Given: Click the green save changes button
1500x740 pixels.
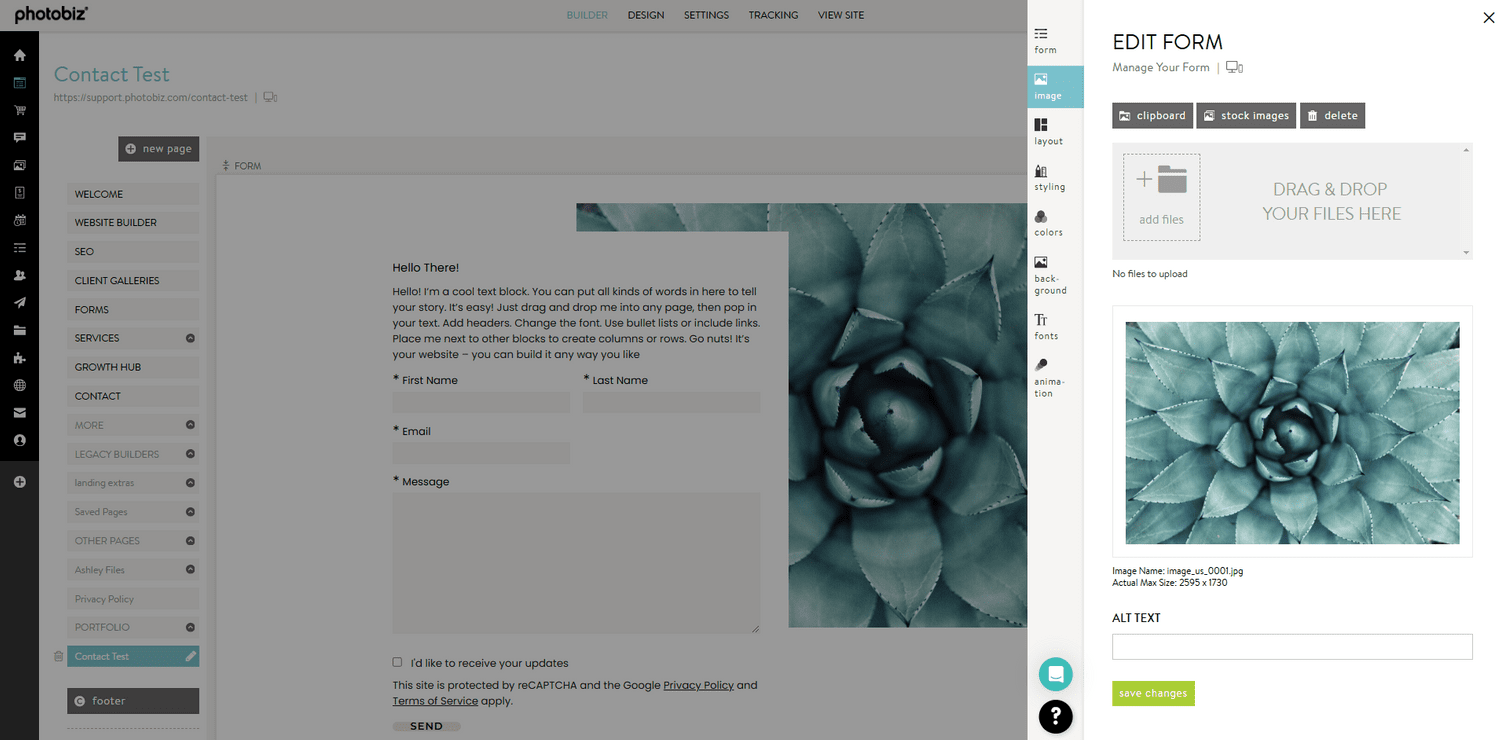Looking at the screenshot, I should pyautogui.click(x=1153, y=693).
